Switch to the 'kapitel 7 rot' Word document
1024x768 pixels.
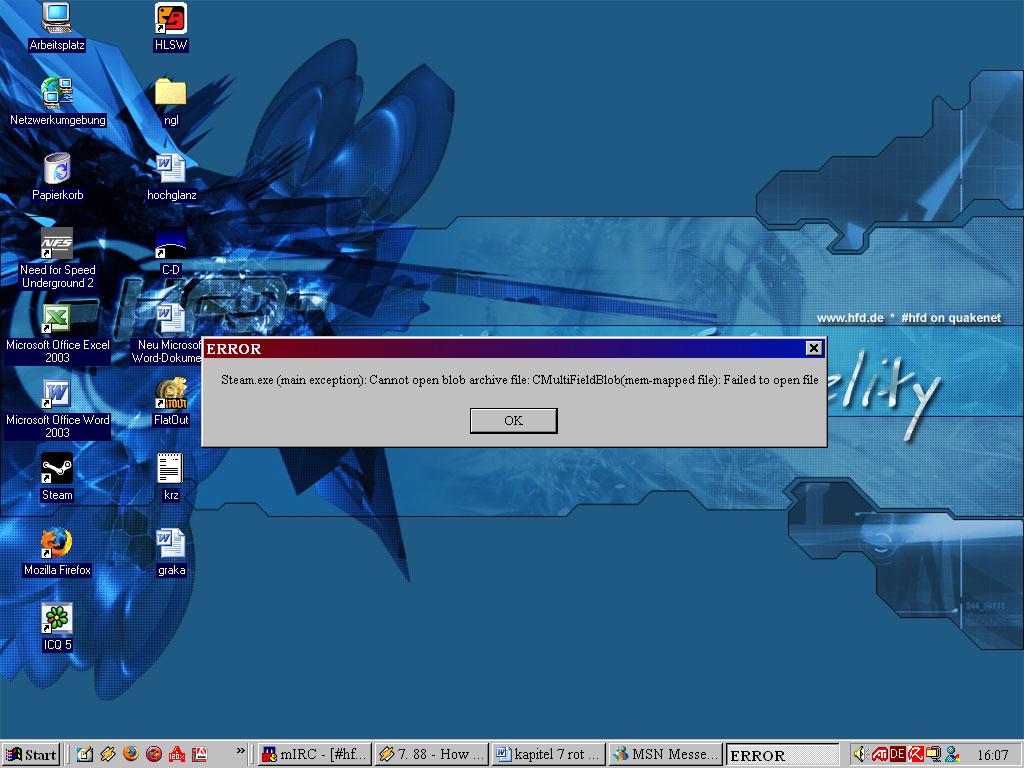[549, 754]
